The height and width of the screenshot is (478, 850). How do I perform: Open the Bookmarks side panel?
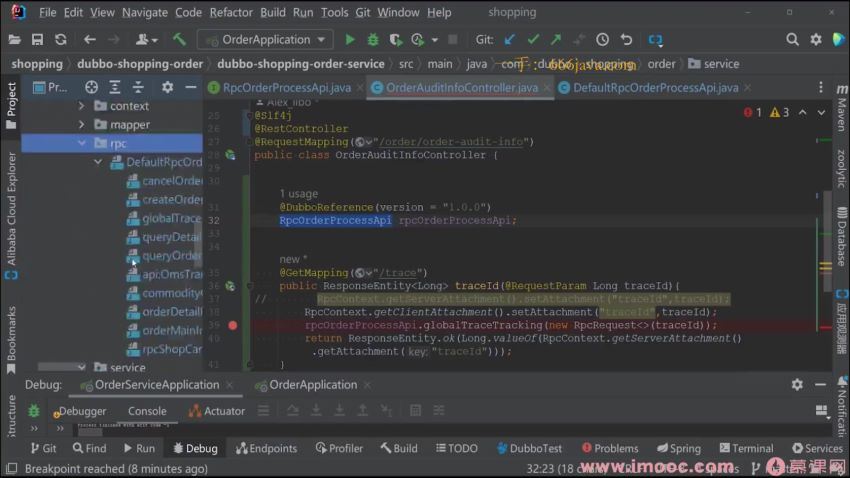click(11, 340)
